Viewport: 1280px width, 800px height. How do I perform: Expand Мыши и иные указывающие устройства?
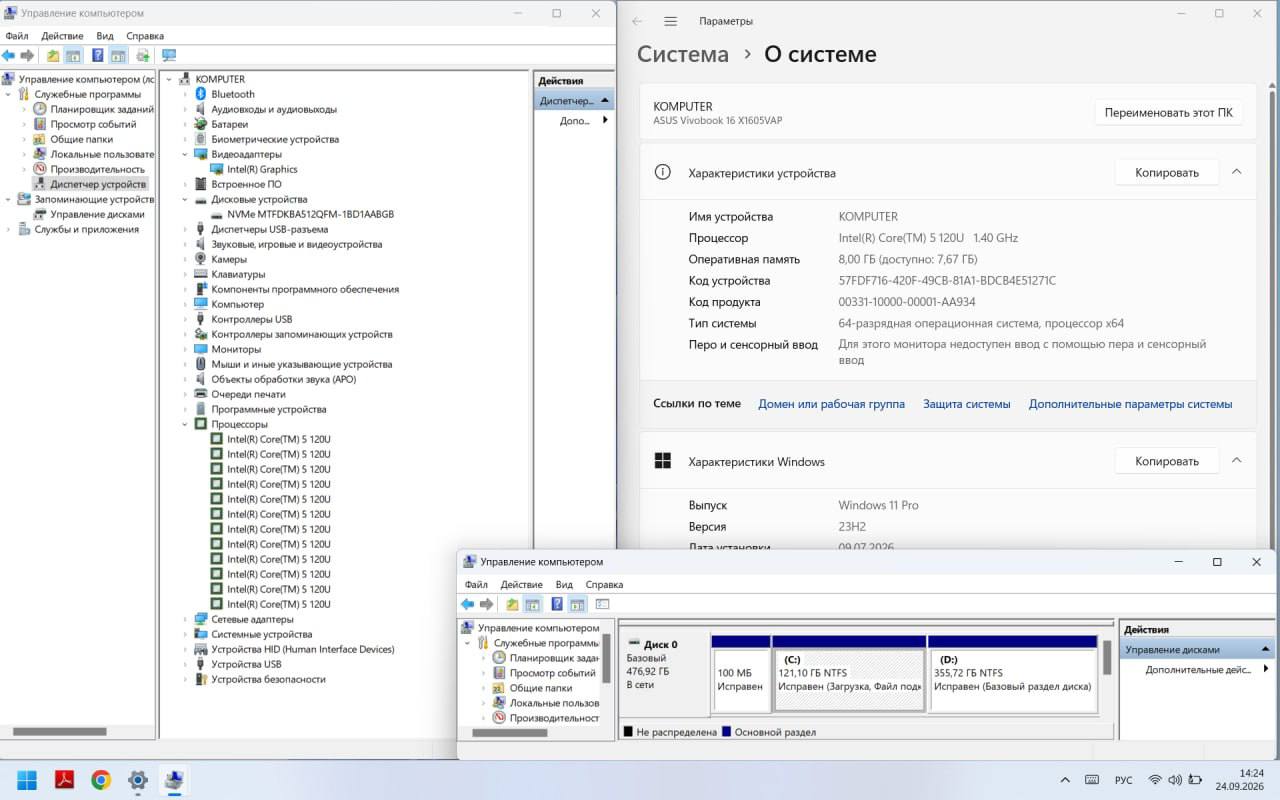tap(185, 364)
